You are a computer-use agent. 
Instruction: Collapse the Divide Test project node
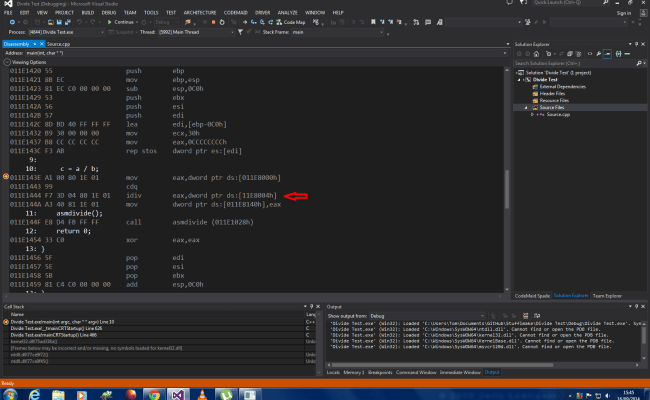click(519, 80)
